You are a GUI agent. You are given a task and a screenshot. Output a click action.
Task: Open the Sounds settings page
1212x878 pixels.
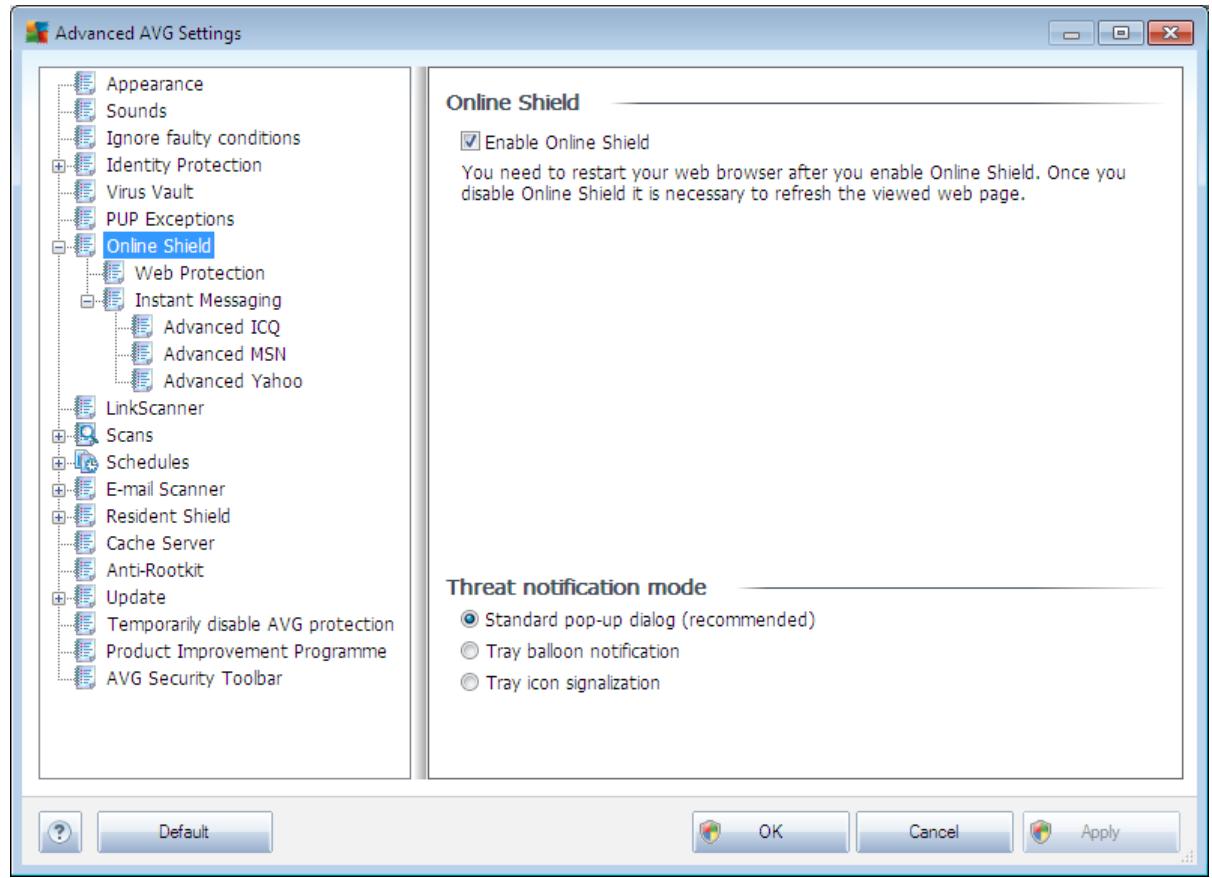point(137,111)
